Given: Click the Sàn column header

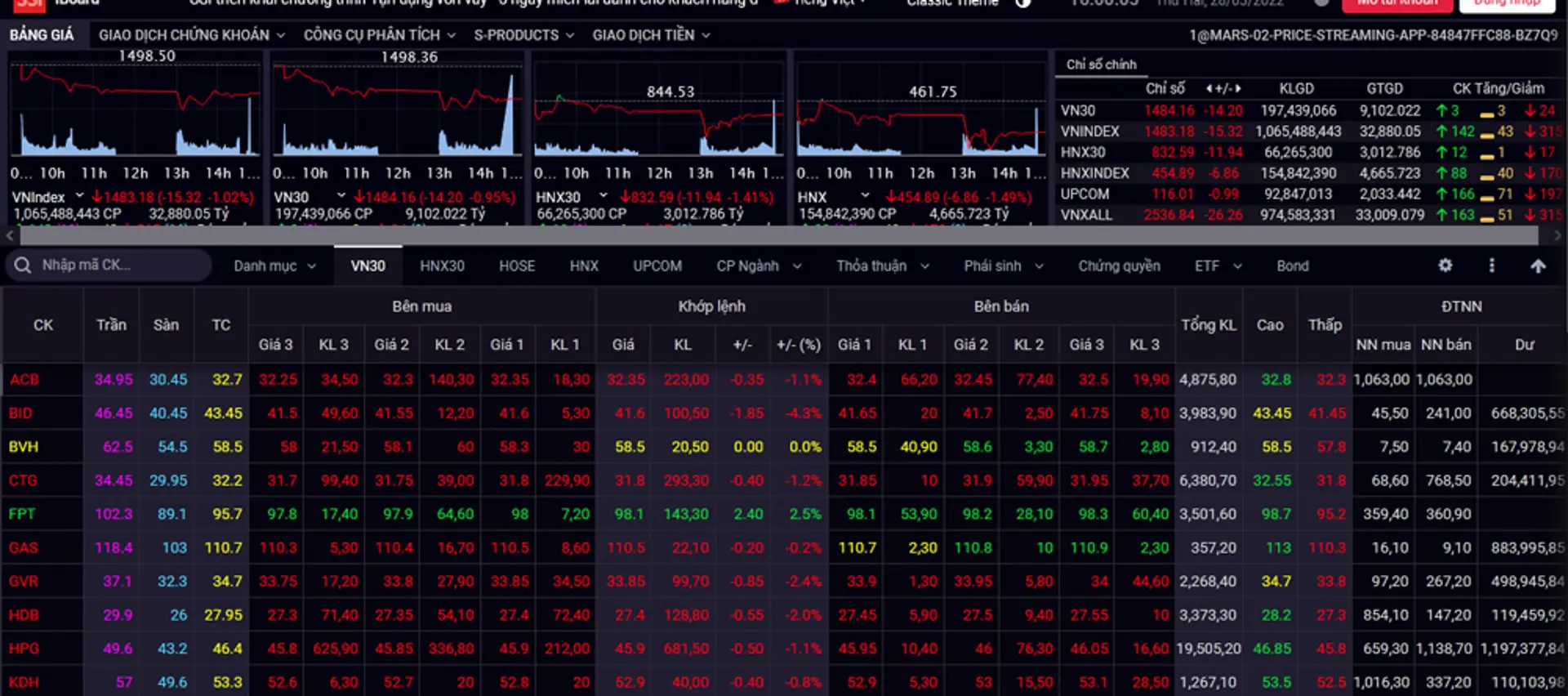Looking at the screenshot, I should 166,325.
